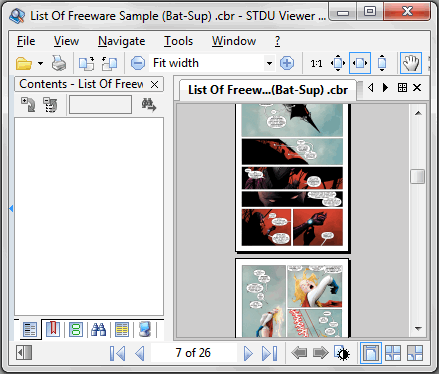Select the List Of Freew...(Bat-Sup) .cbr tab
439x374 pixels.
click(x=268, y=90)
